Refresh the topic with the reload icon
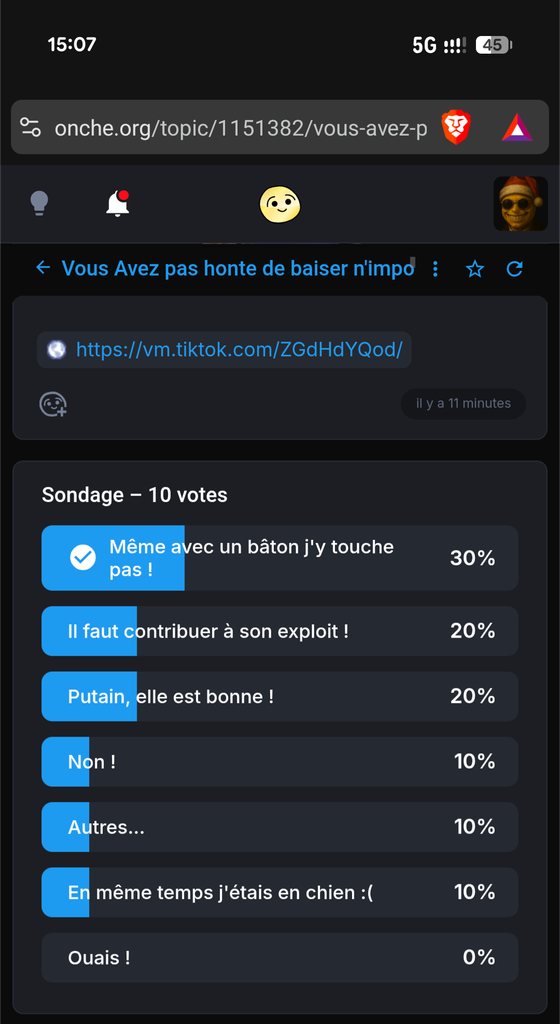This screenshot has height=1024, width=560. (x=515, y=268)
